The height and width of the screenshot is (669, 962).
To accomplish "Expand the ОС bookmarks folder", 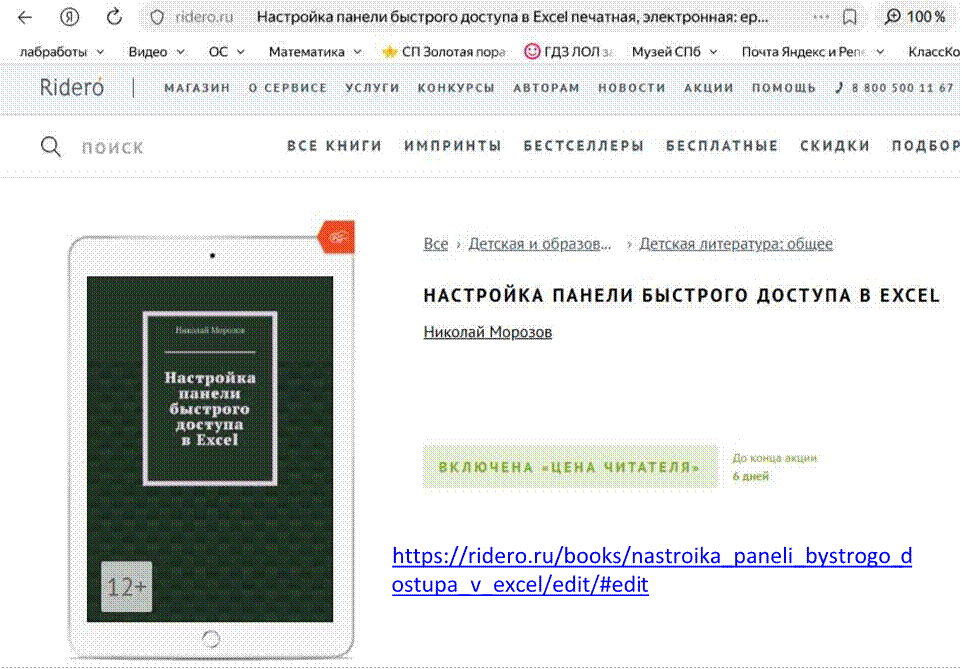I will (227, 51).
